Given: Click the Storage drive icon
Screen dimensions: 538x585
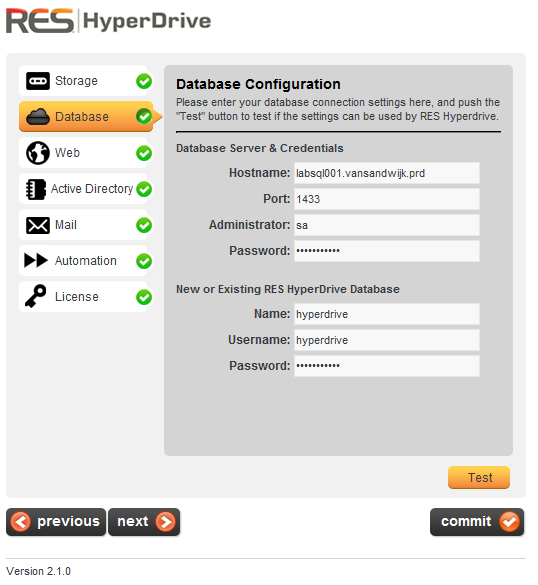Looking at the screenshot, I should pyautogui.click(x=37, y=81).
